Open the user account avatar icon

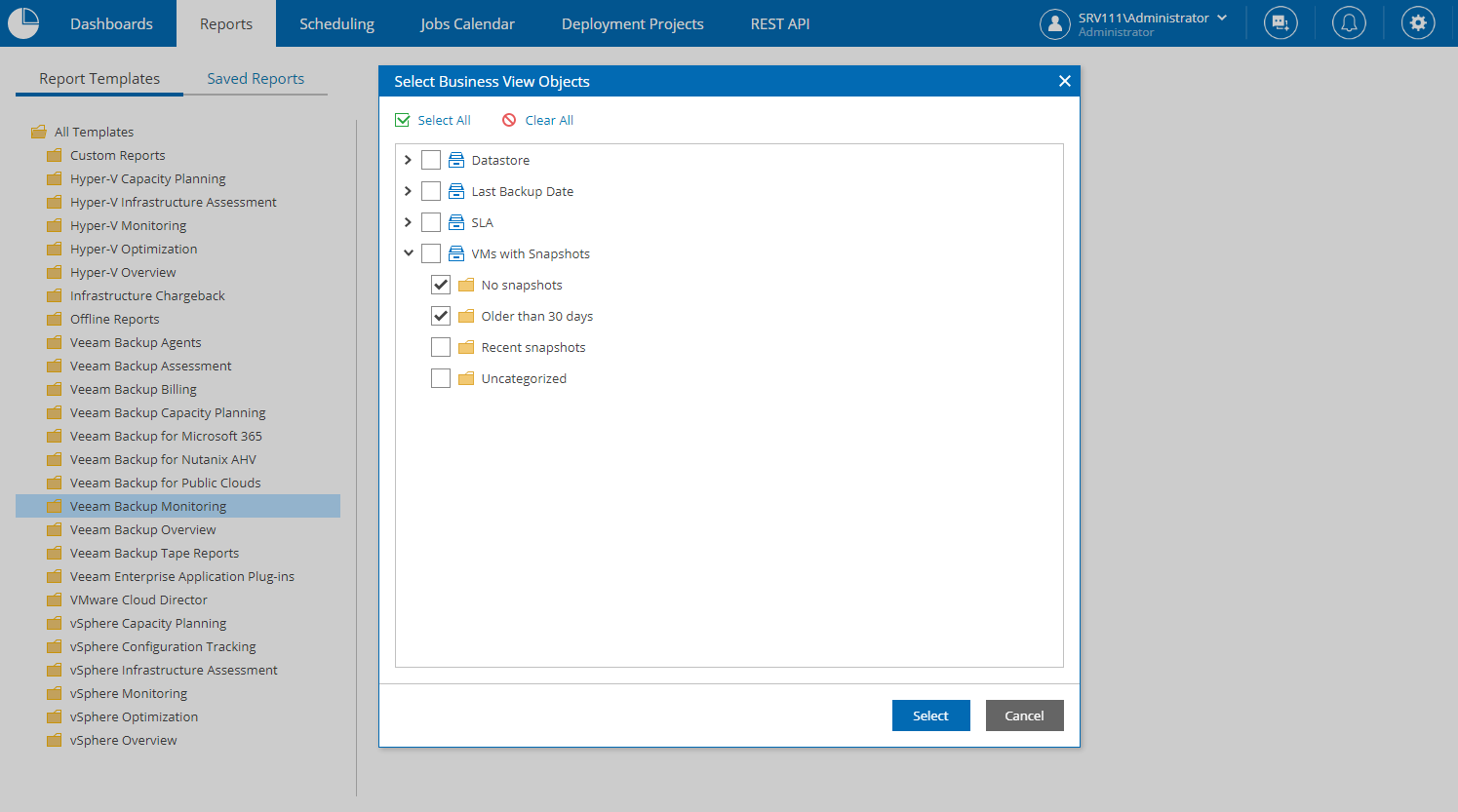pos(1055,23)
